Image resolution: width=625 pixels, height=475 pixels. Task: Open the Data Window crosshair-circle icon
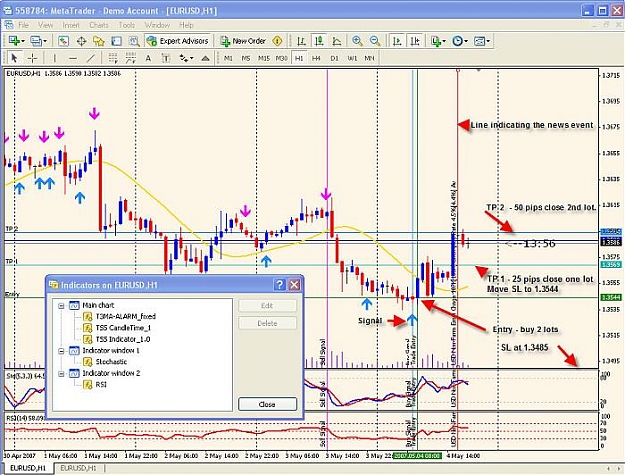click(81, 41)
